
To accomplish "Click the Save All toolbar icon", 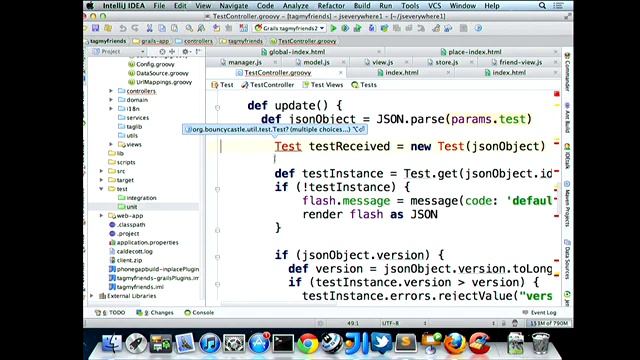I will click(x=96, y=28).
